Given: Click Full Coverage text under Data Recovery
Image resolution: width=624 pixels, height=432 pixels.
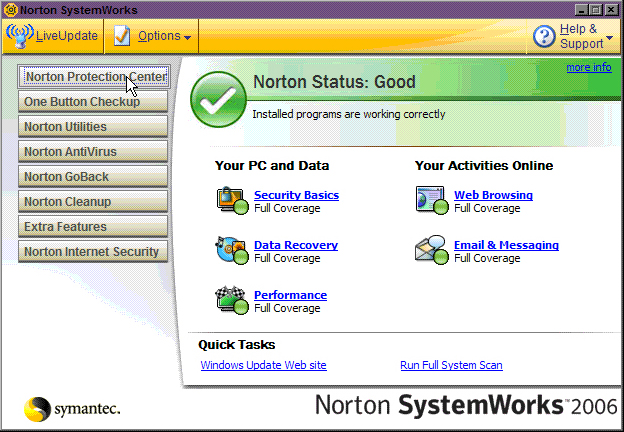Looking at the screenshot, I should (x=287, y=259).
